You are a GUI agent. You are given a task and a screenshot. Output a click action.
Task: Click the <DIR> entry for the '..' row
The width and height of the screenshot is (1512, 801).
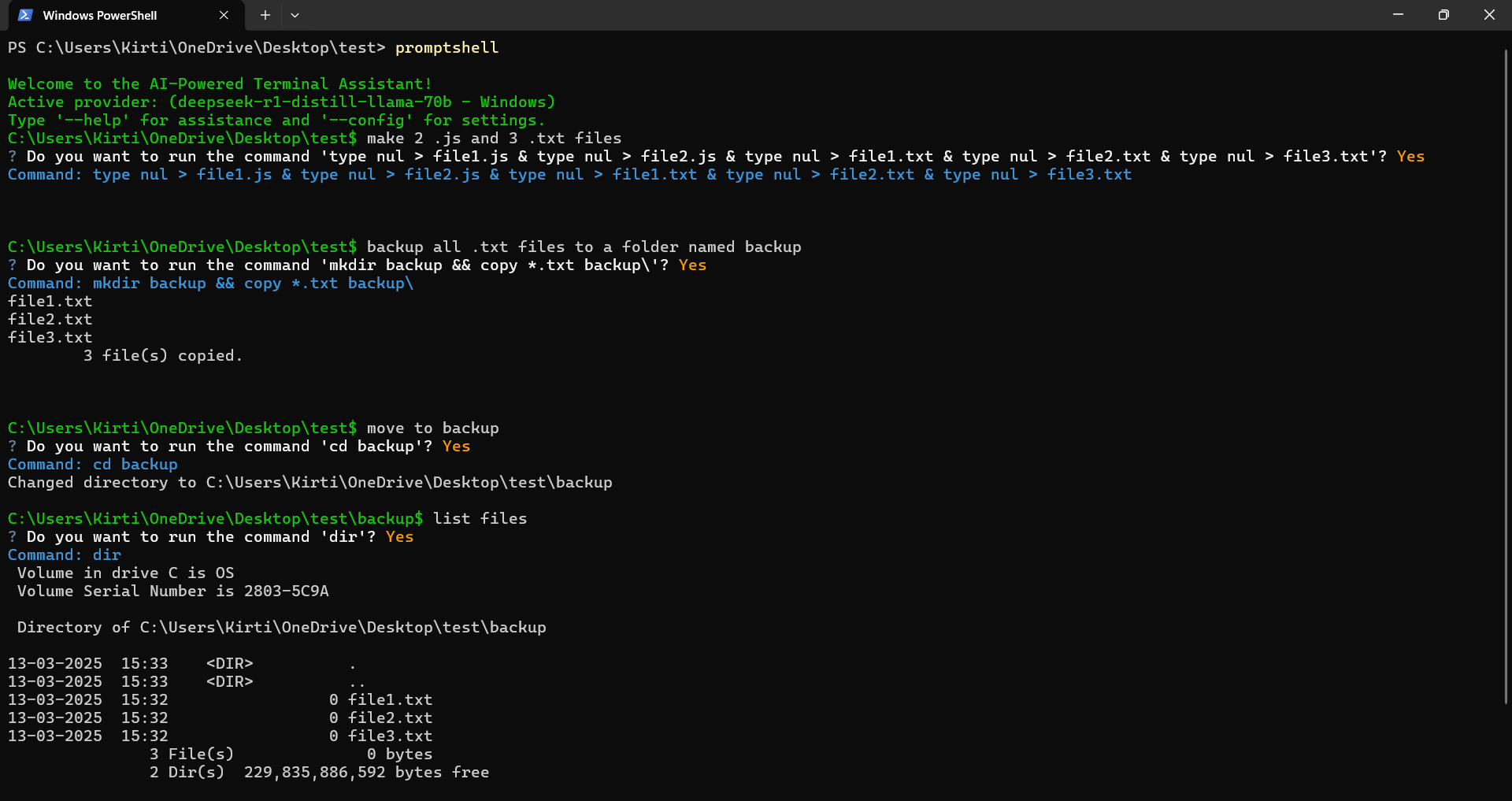pos(229,682)
